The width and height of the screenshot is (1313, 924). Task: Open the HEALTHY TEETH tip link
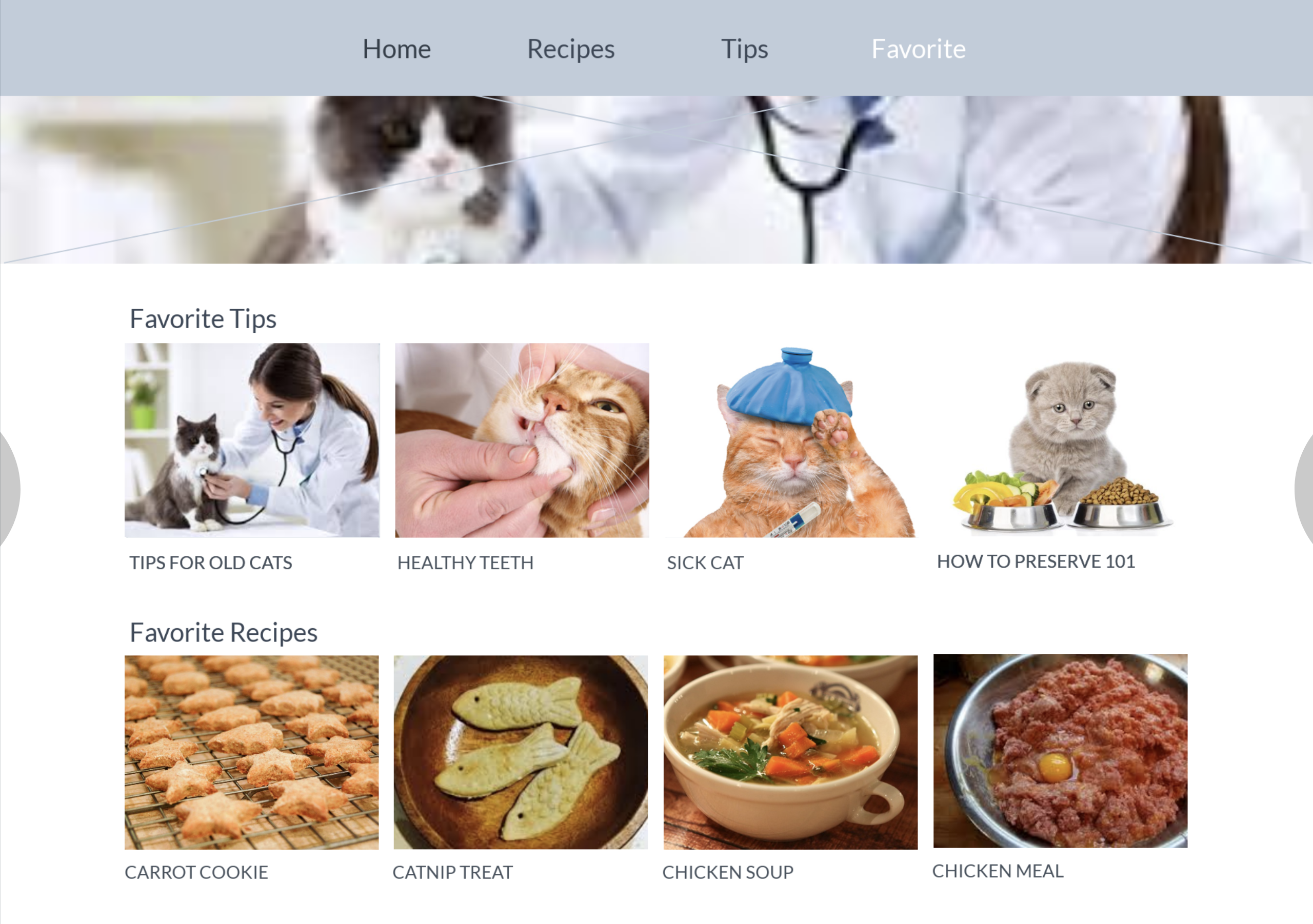click(x=466, y=563)
